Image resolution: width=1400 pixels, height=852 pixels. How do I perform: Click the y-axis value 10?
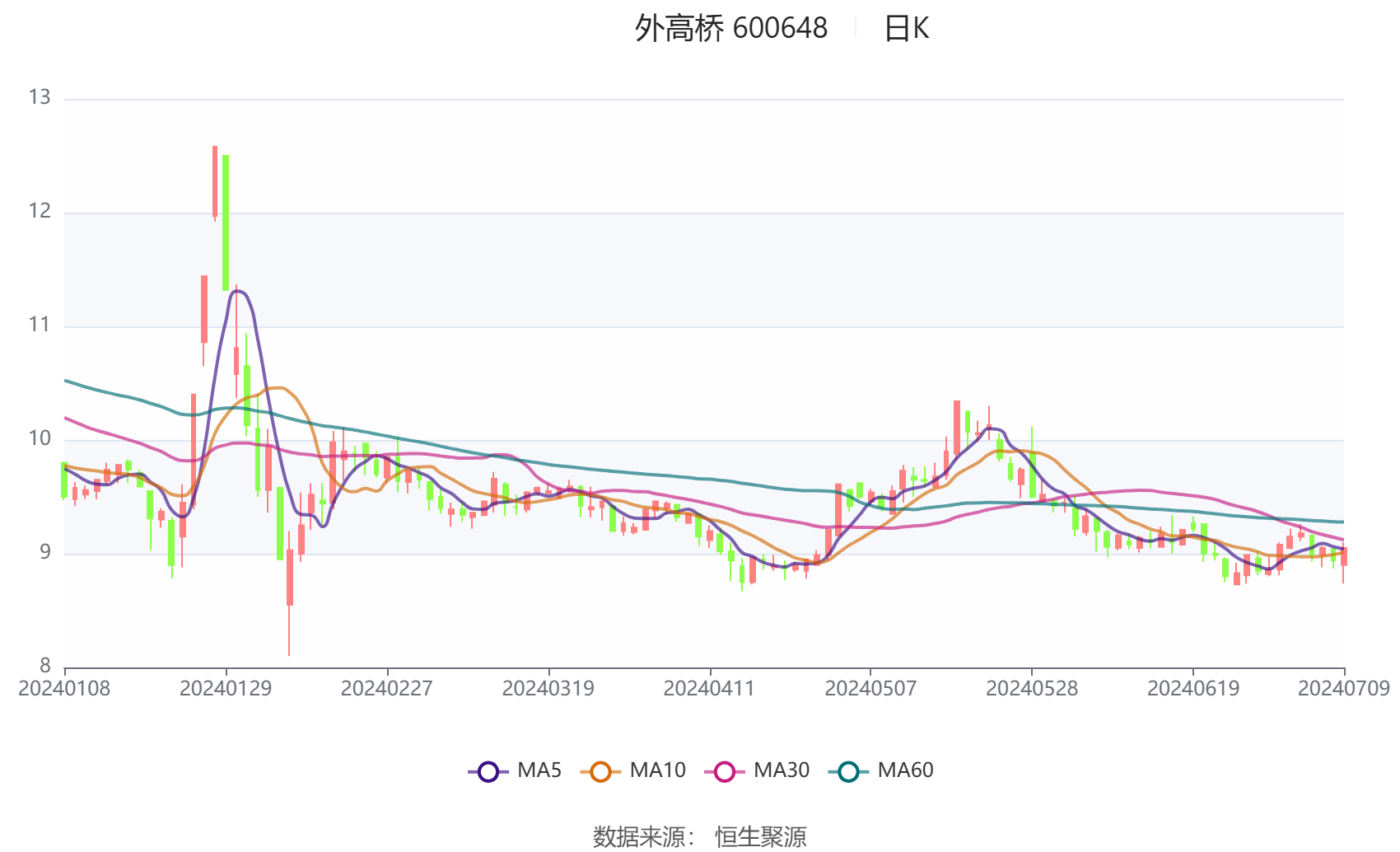click(40, 439)
